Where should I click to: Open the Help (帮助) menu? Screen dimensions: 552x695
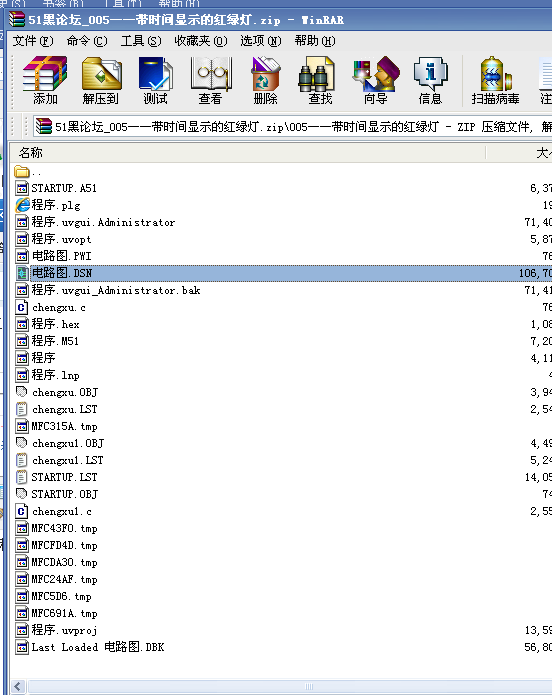(x=315, y=41)
